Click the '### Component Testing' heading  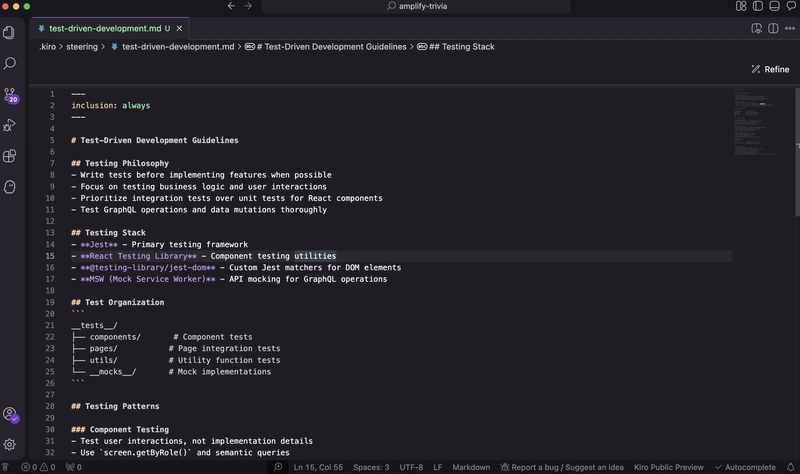[x=120, y=430]
